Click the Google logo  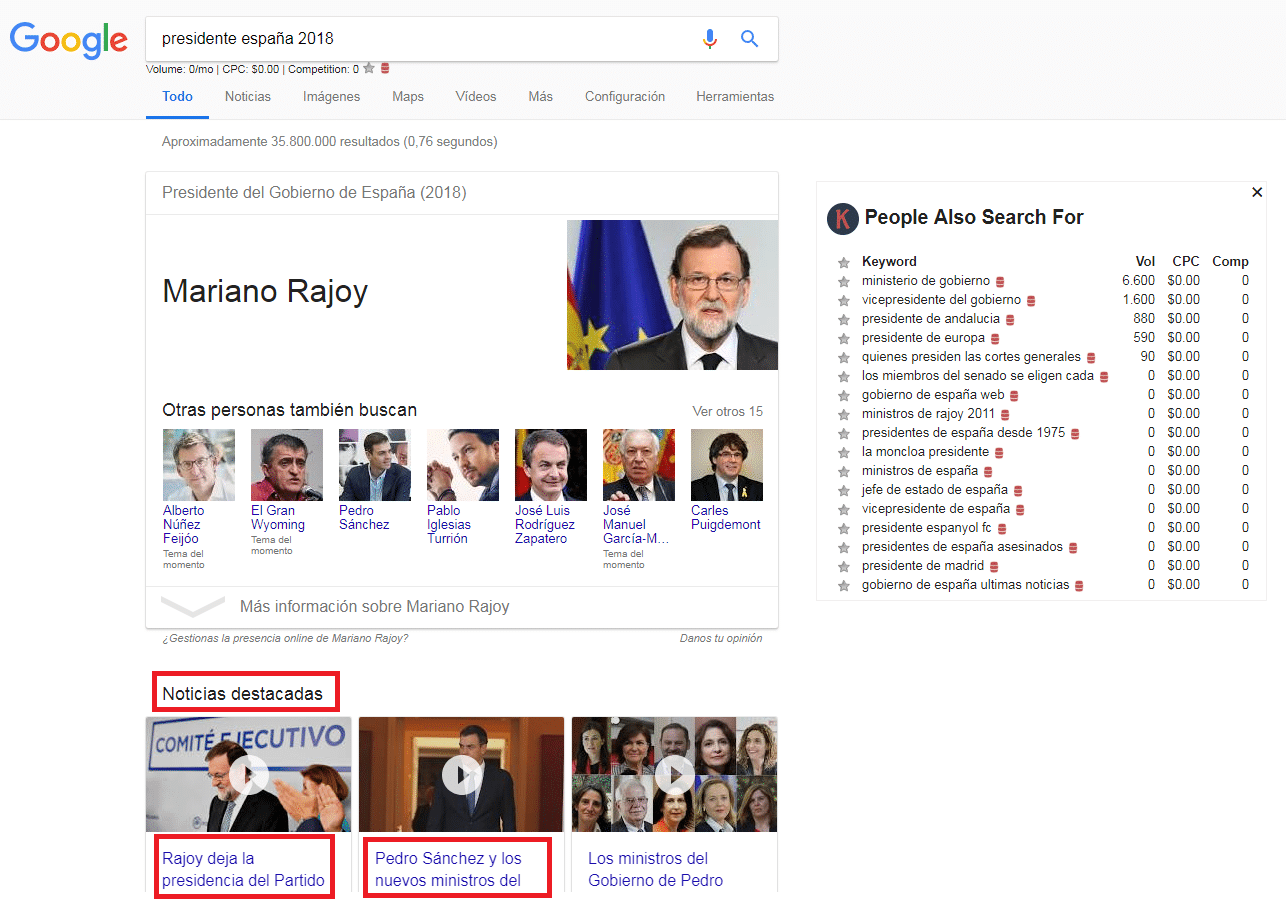coord(69,39)
